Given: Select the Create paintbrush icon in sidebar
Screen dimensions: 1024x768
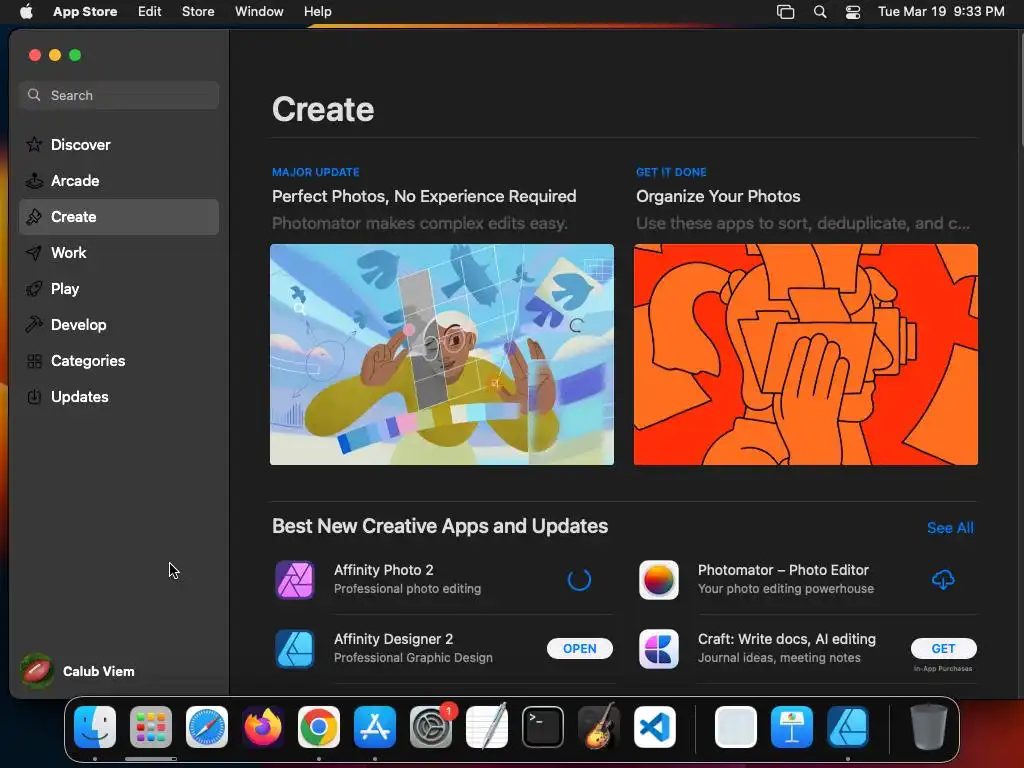Looking at the screenshot, I should pos(34,216).
